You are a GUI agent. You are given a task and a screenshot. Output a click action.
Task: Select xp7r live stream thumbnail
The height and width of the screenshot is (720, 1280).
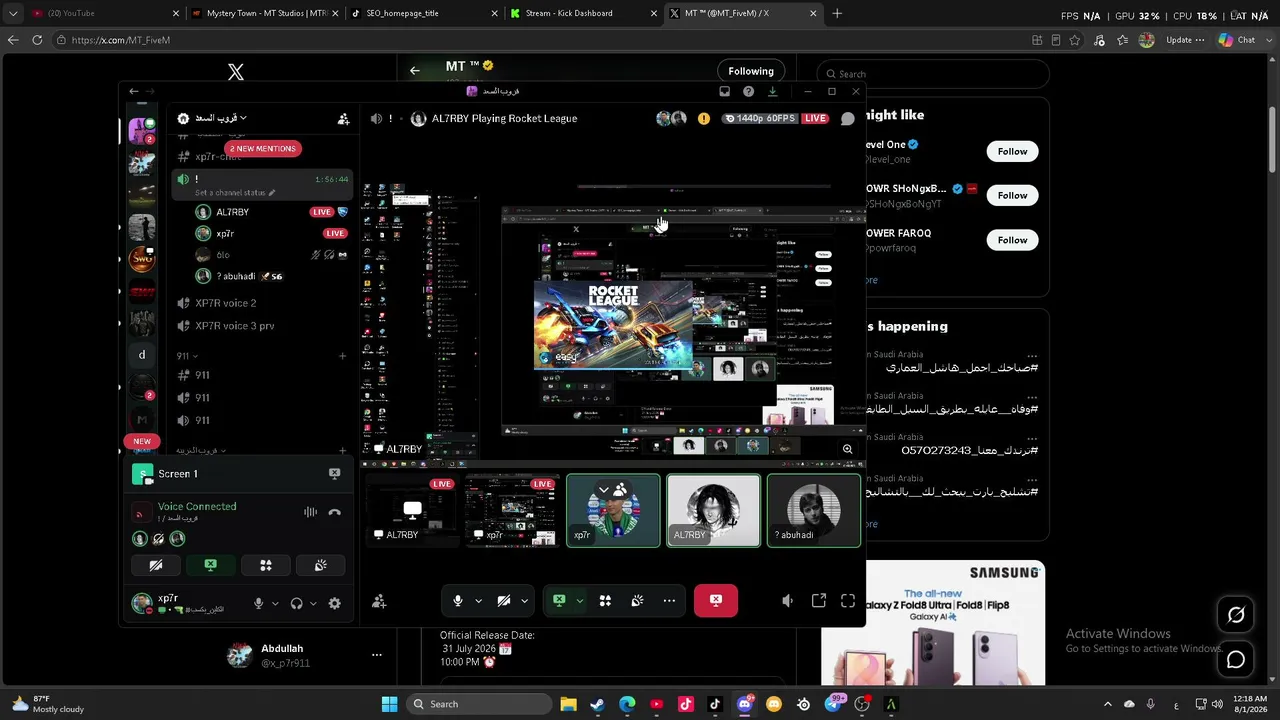point(512,511)
